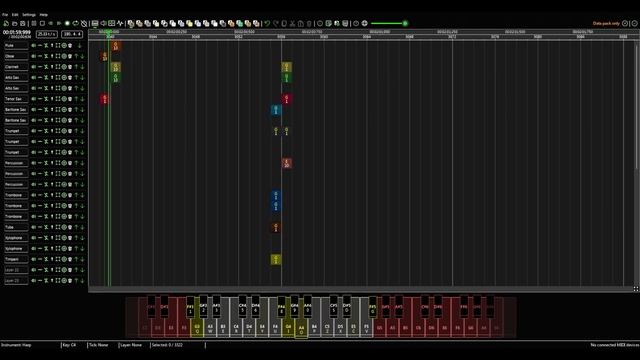Select the Bell instrument icon
Image resolution: width=640 pixels, height=360 pixels.
point(189,23)
